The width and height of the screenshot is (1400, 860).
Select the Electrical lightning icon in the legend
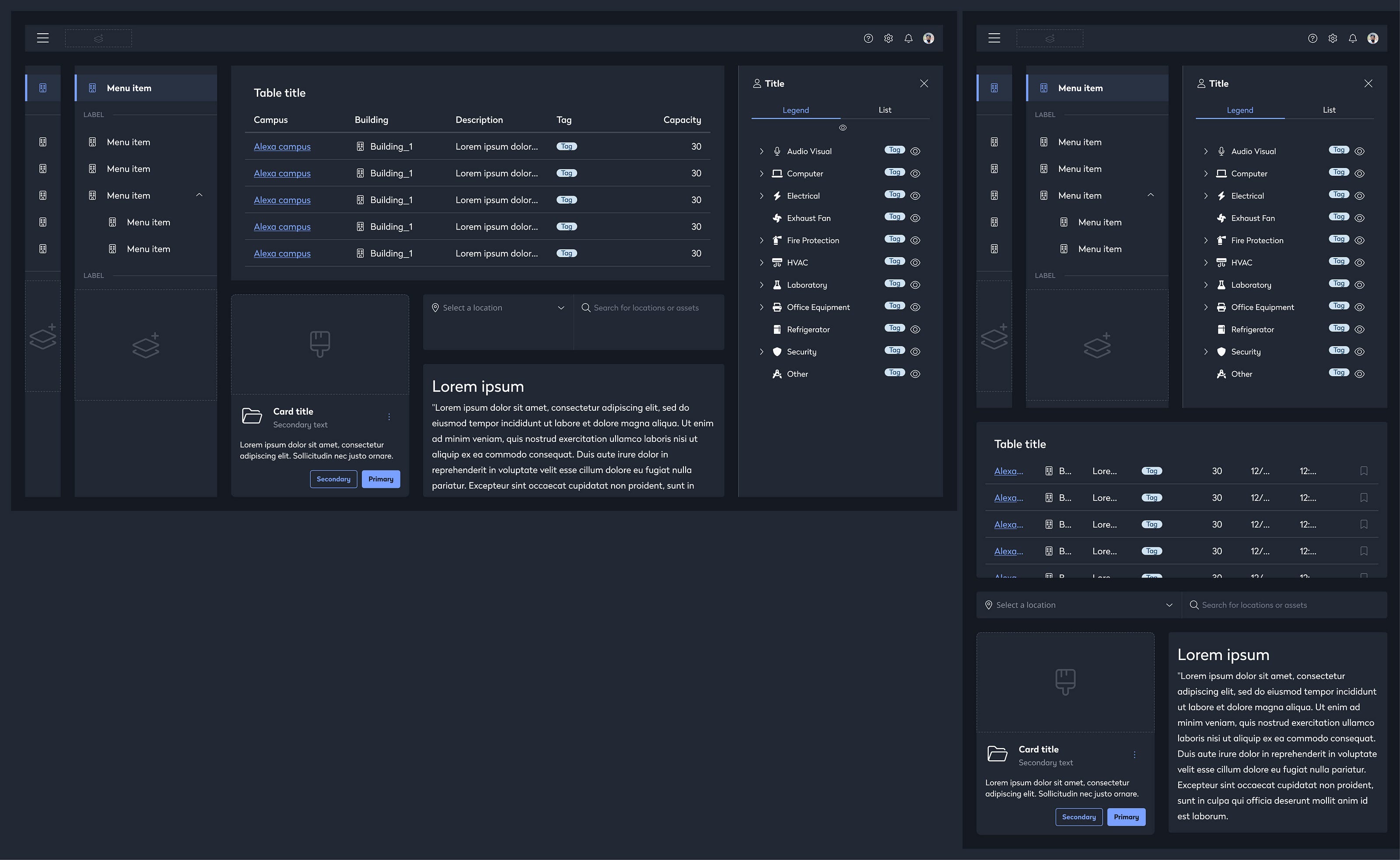[x=777, y=195]
